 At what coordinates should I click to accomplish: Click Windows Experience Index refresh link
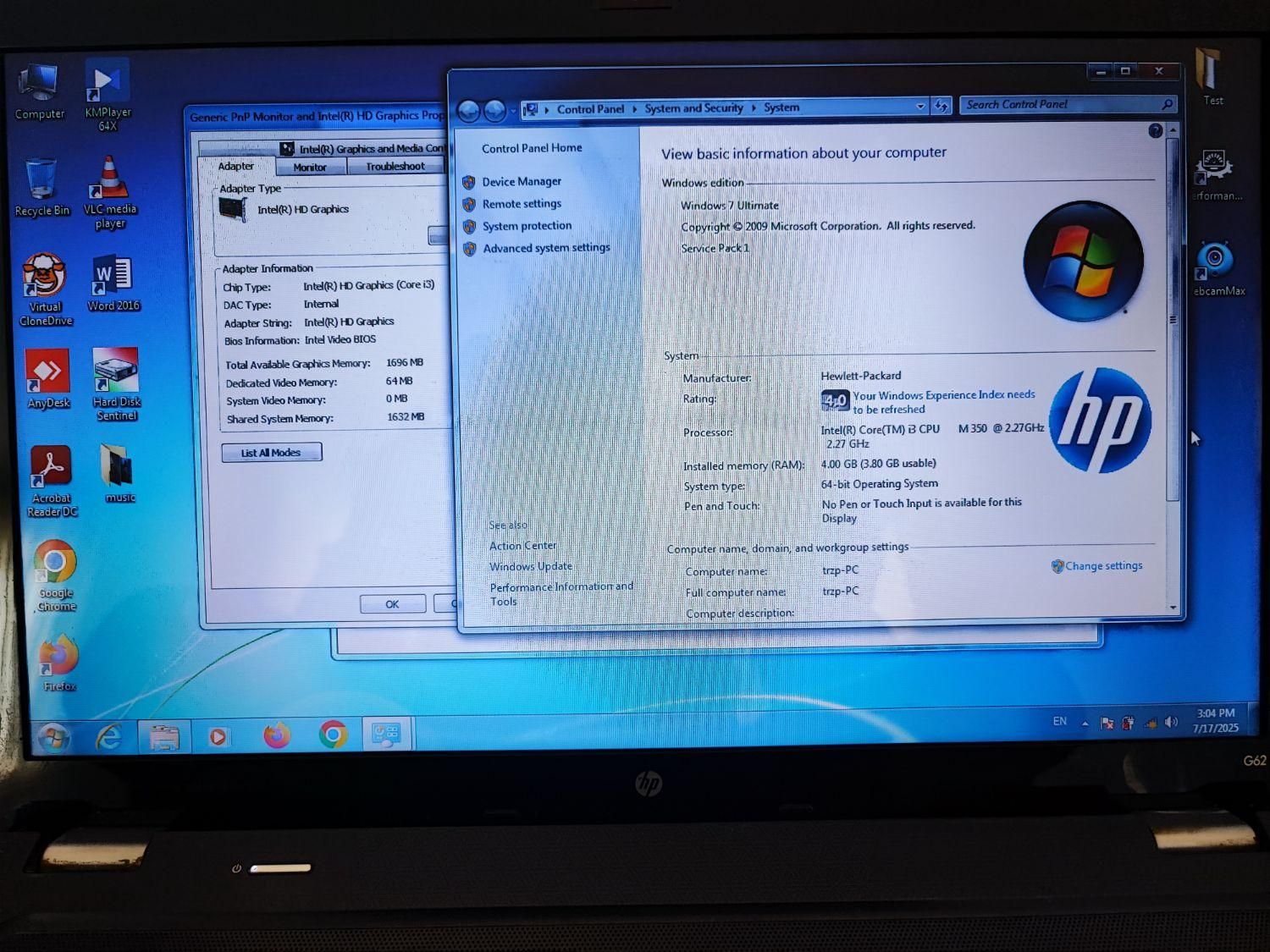(x=943, y=402)
